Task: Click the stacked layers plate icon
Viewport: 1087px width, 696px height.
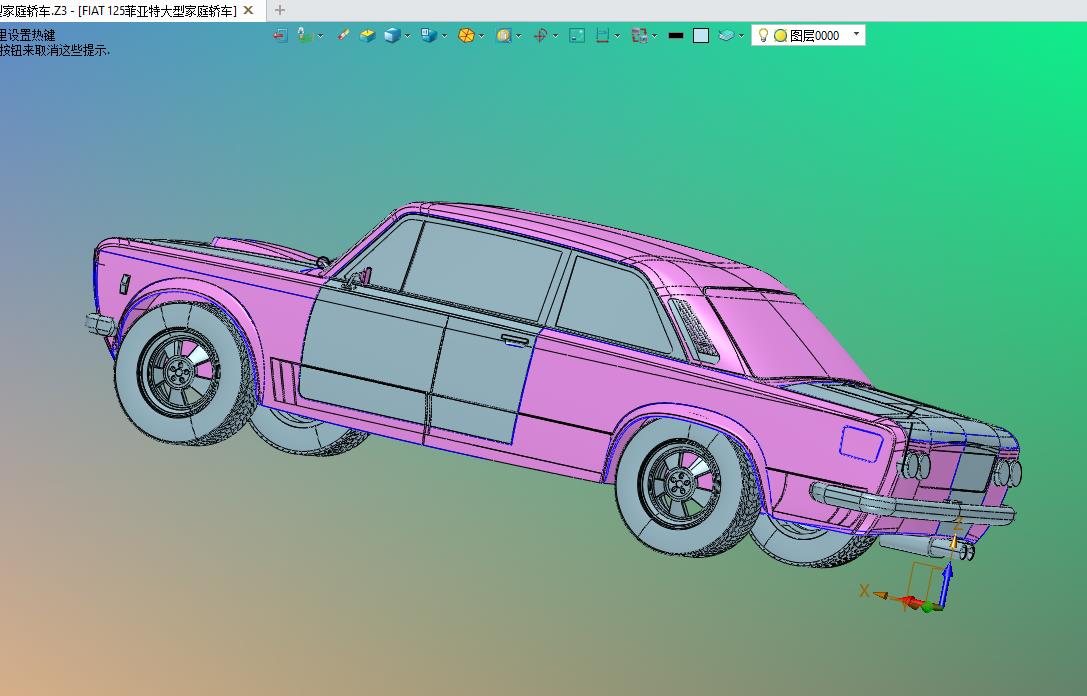Action: [x=726, y=35]
